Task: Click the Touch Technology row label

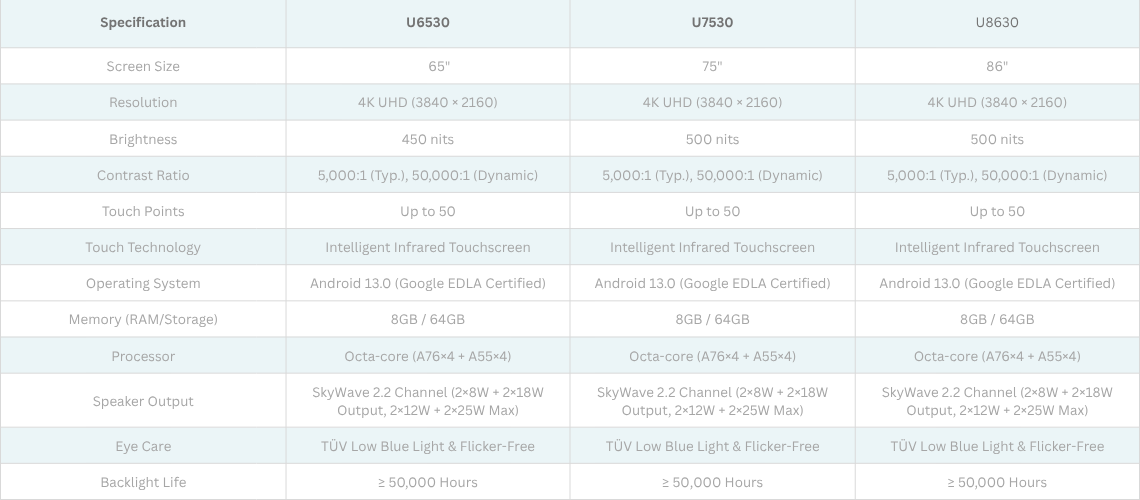Action: tap(143, 247)
